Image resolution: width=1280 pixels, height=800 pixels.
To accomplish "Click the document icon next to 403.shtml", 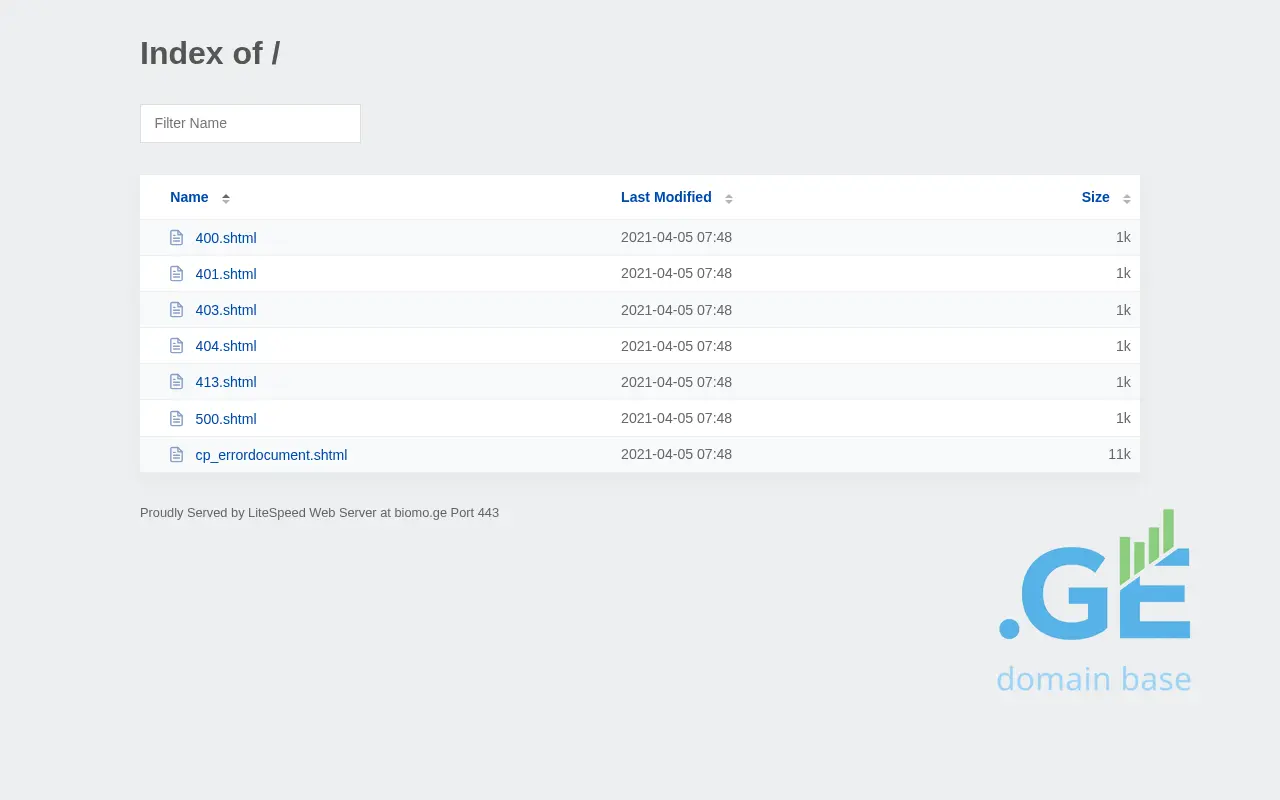I will 177,310.
